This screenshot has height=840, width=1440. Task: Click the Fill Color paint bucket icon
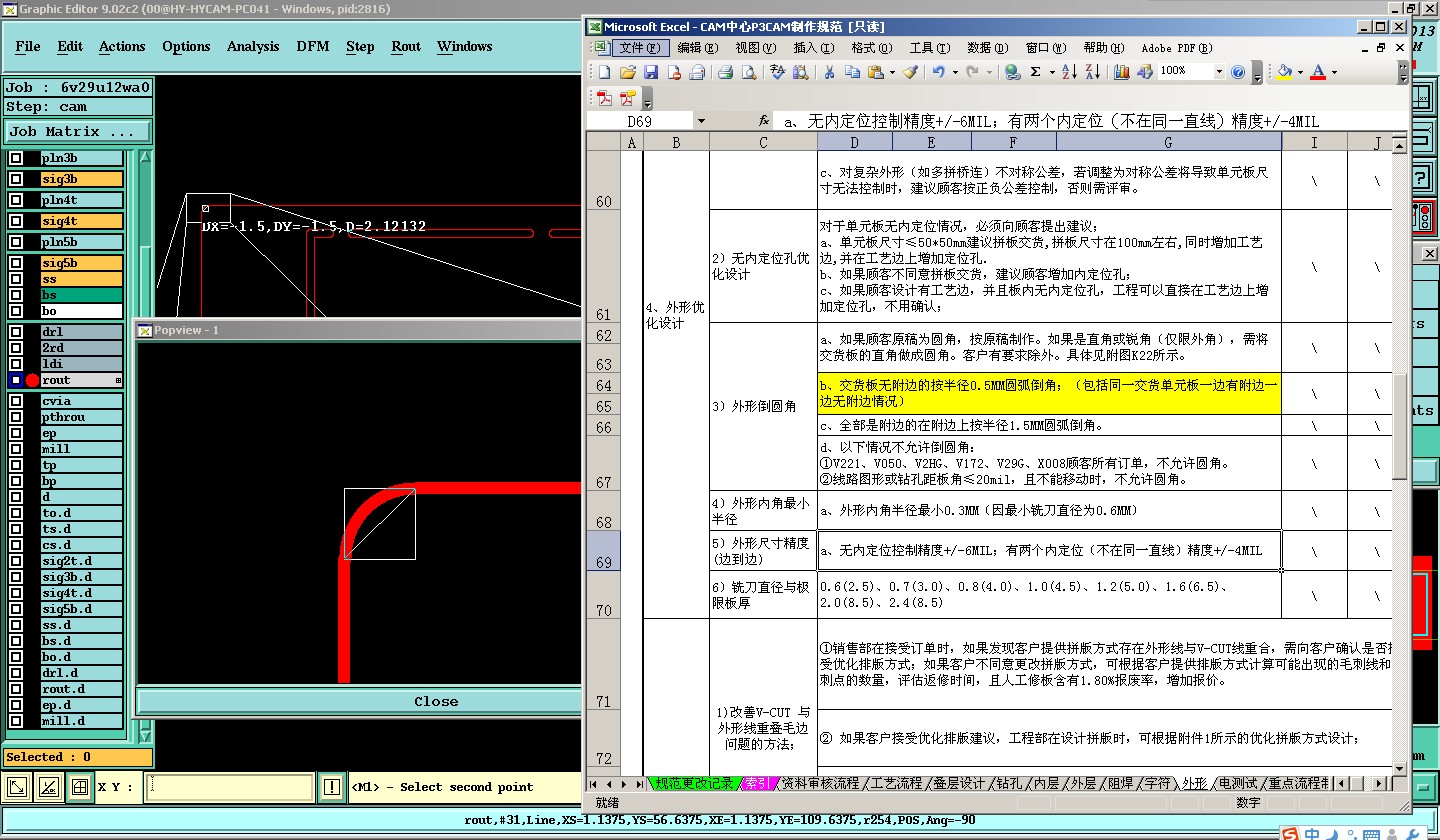click(x=1285, y=72)
